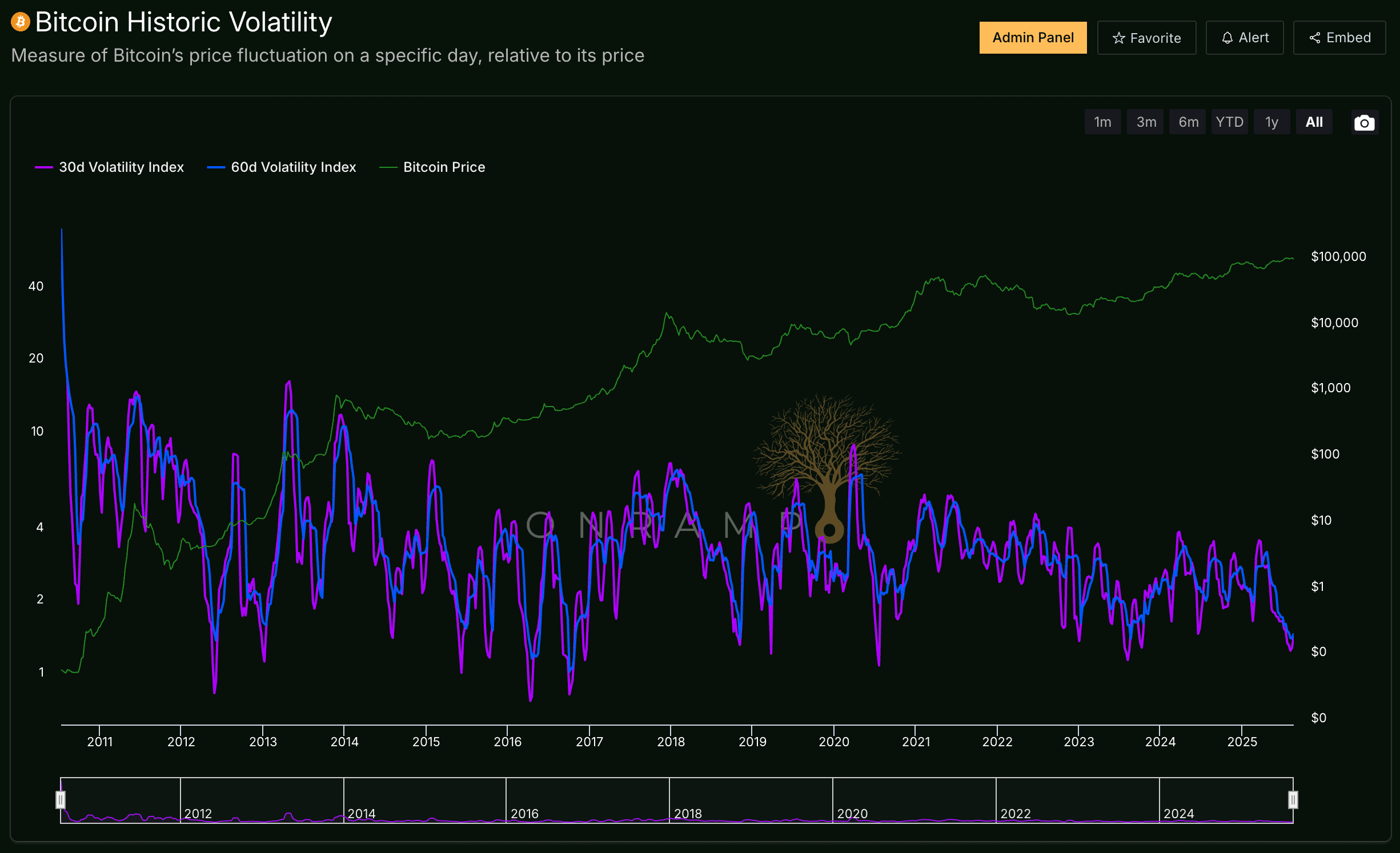This screenshot has width=1400, height=853.
Task: Click the 2020 x-axis year label
Action: [834, 742]
